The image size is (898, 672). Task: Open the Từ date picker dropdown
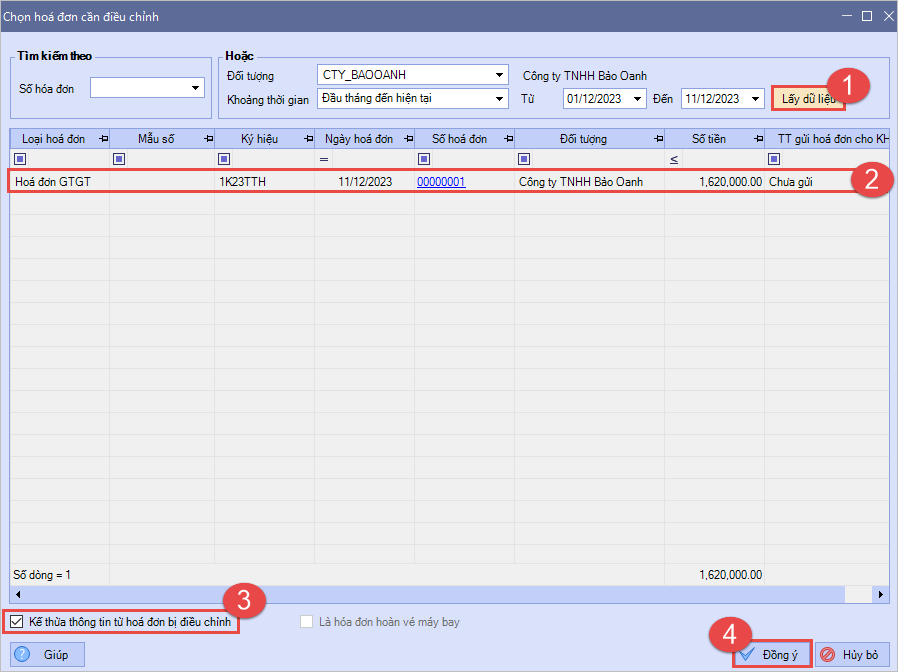click(637, 98)
